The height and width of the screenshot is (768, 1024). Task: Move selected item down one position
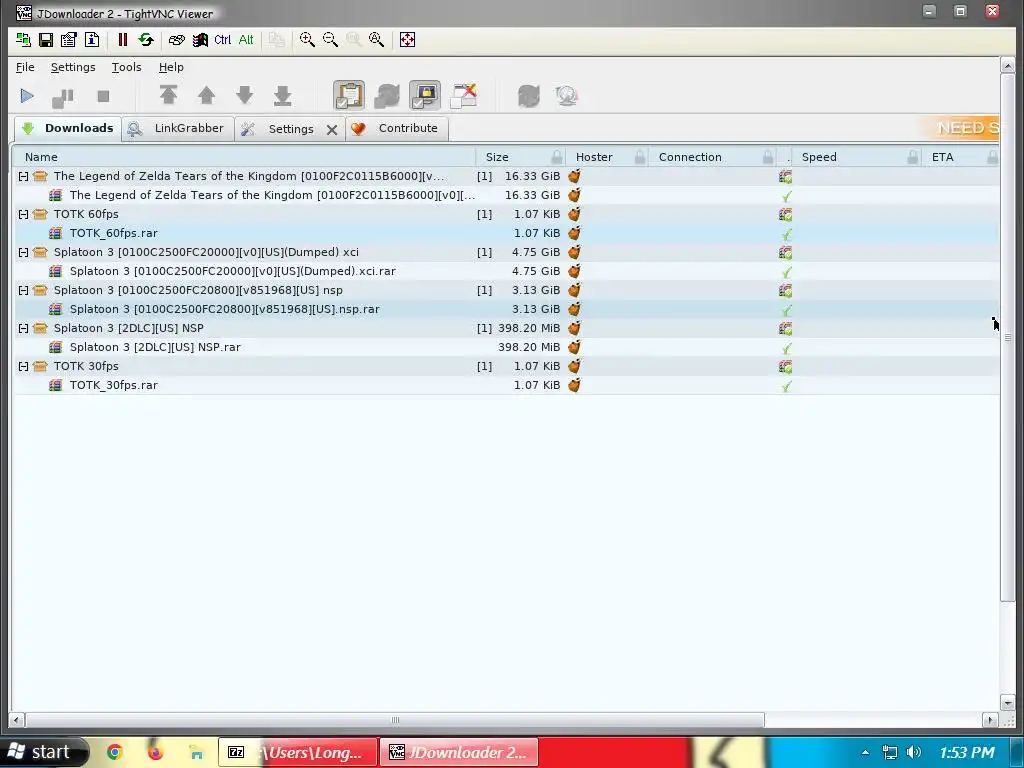pyautogui.click(x=244, y=95)
